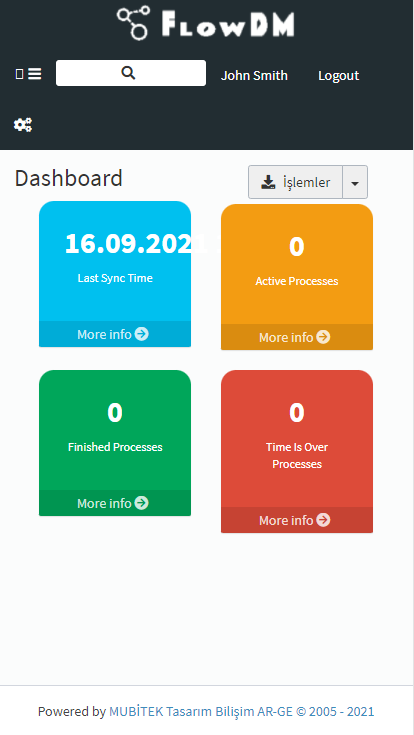Click arrow icon on Active Processes card
414x735 pixels.
[x=323, y=337]
